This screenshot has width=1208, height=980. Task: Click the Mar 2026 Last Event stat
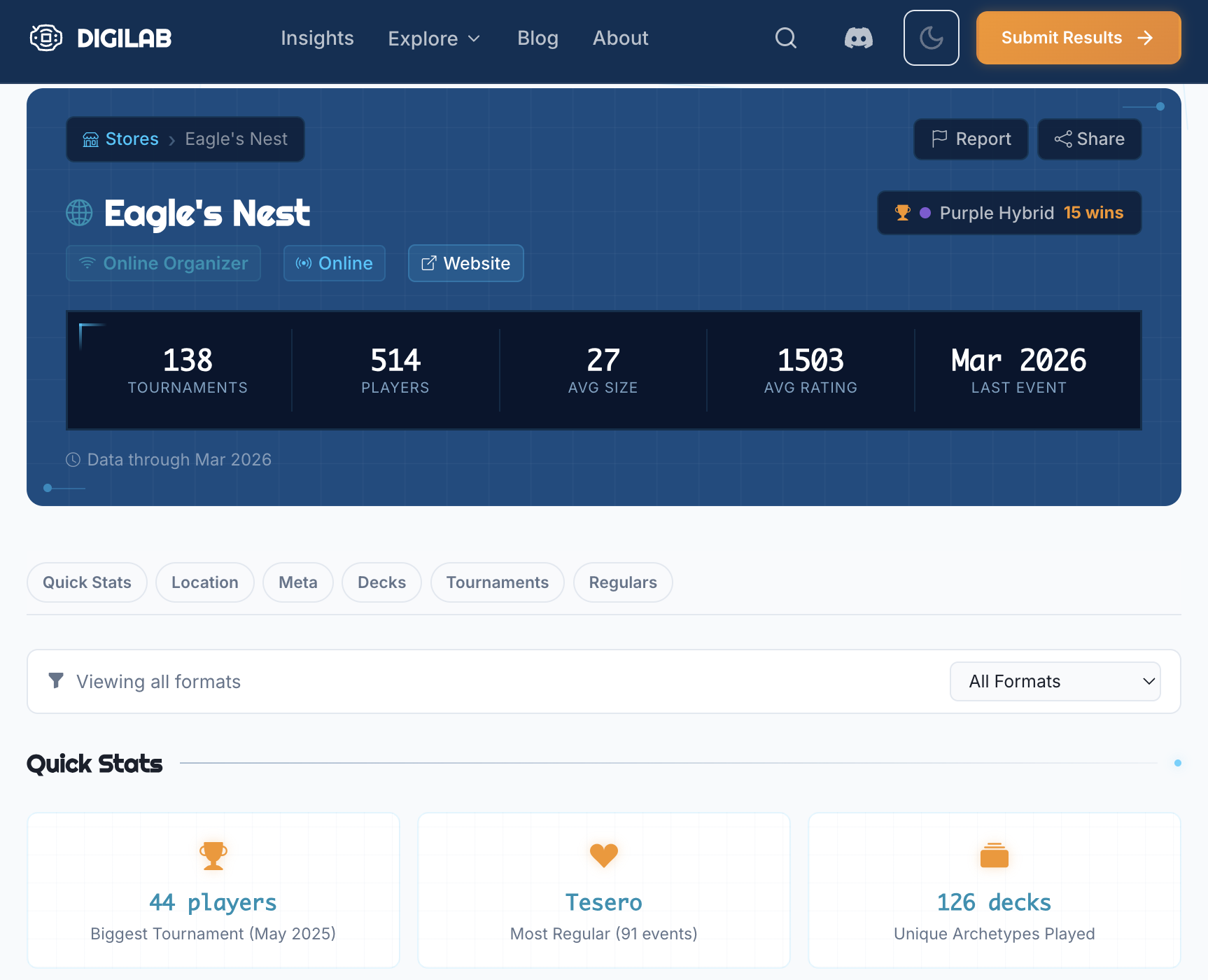pyautogui.click(x=1019, y=370)
